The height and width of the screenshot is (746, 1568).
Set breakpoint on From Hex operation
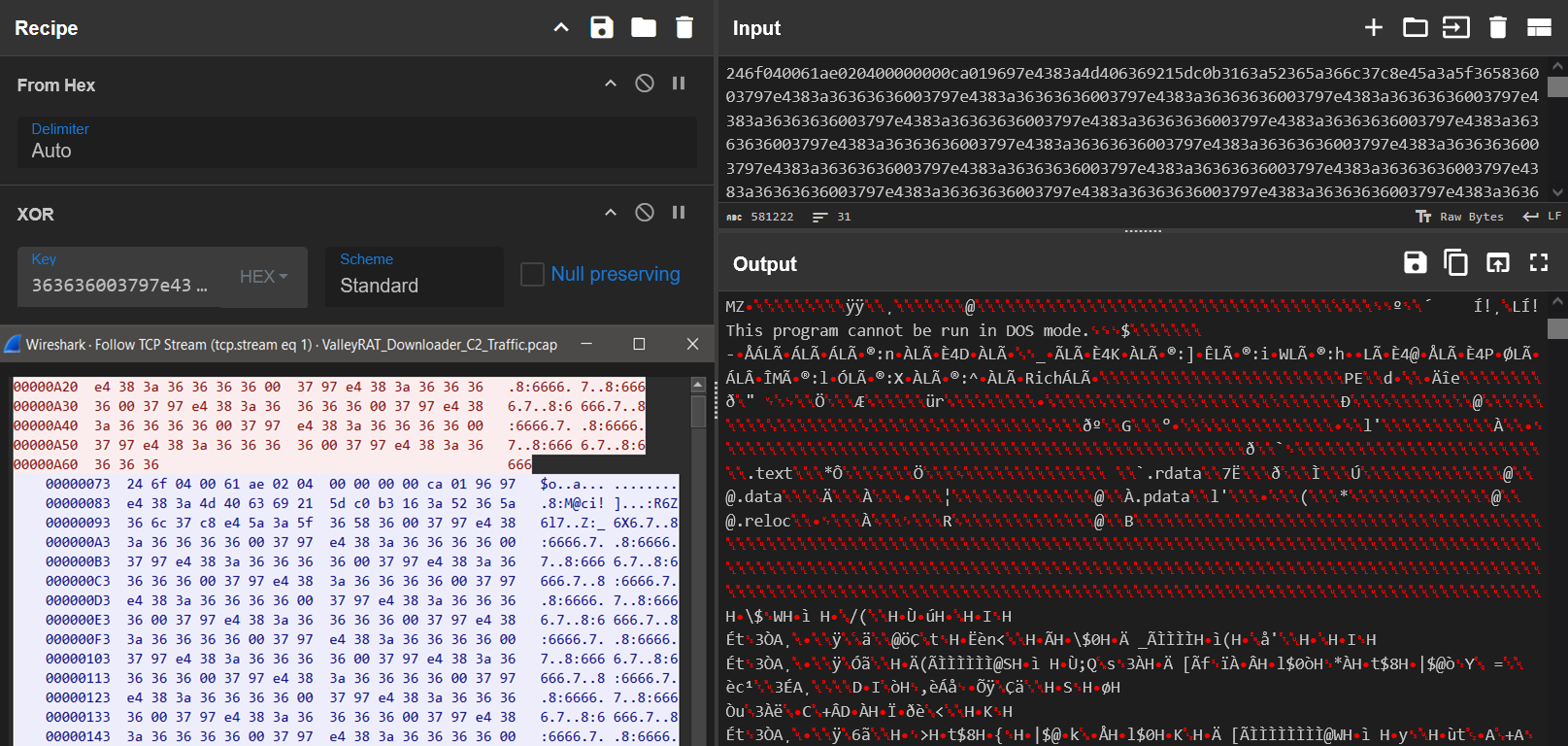pos(679,84)
